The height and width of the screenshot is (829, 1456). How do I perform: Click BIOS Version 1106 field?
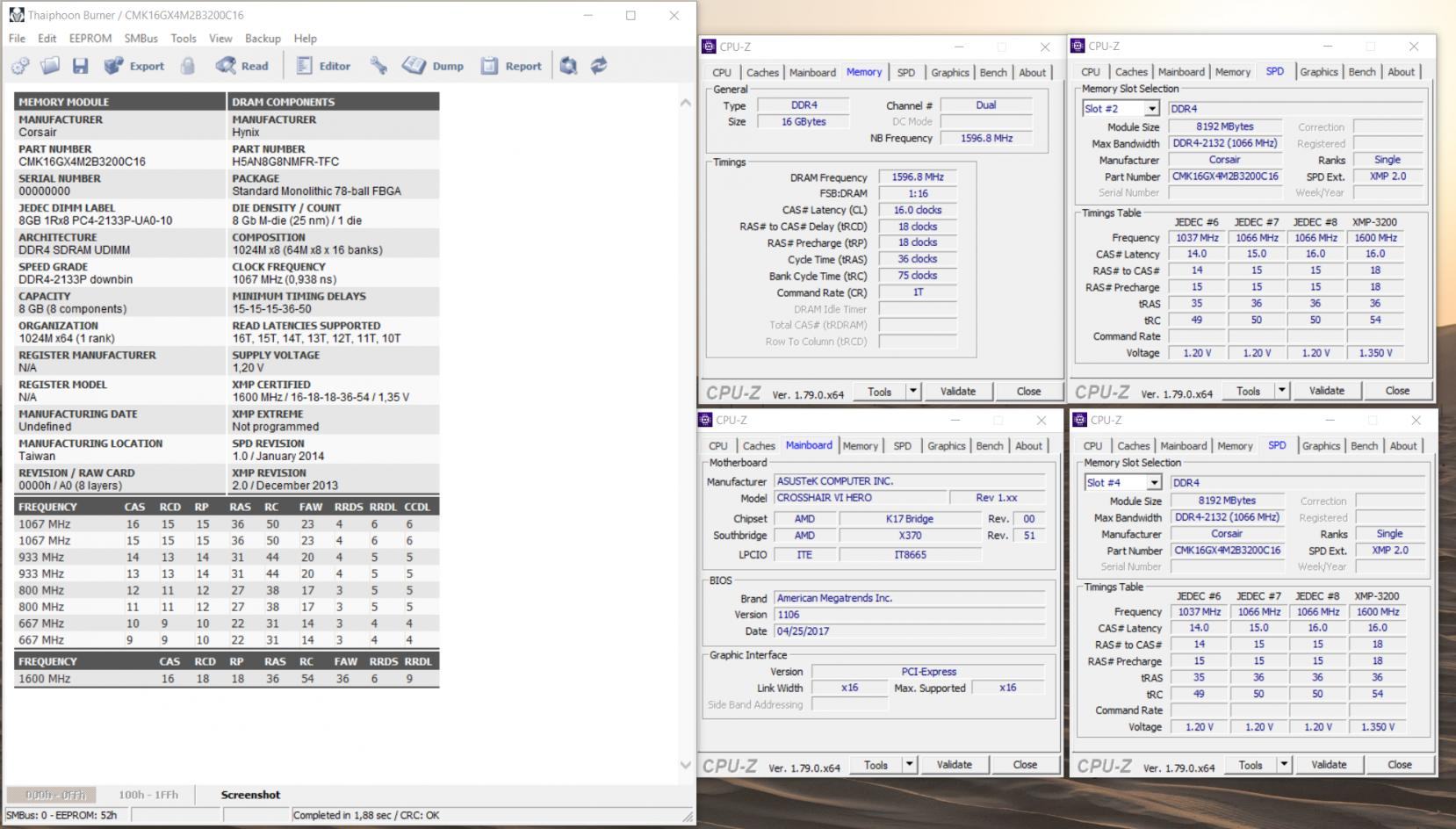click(x=910, y=615)
